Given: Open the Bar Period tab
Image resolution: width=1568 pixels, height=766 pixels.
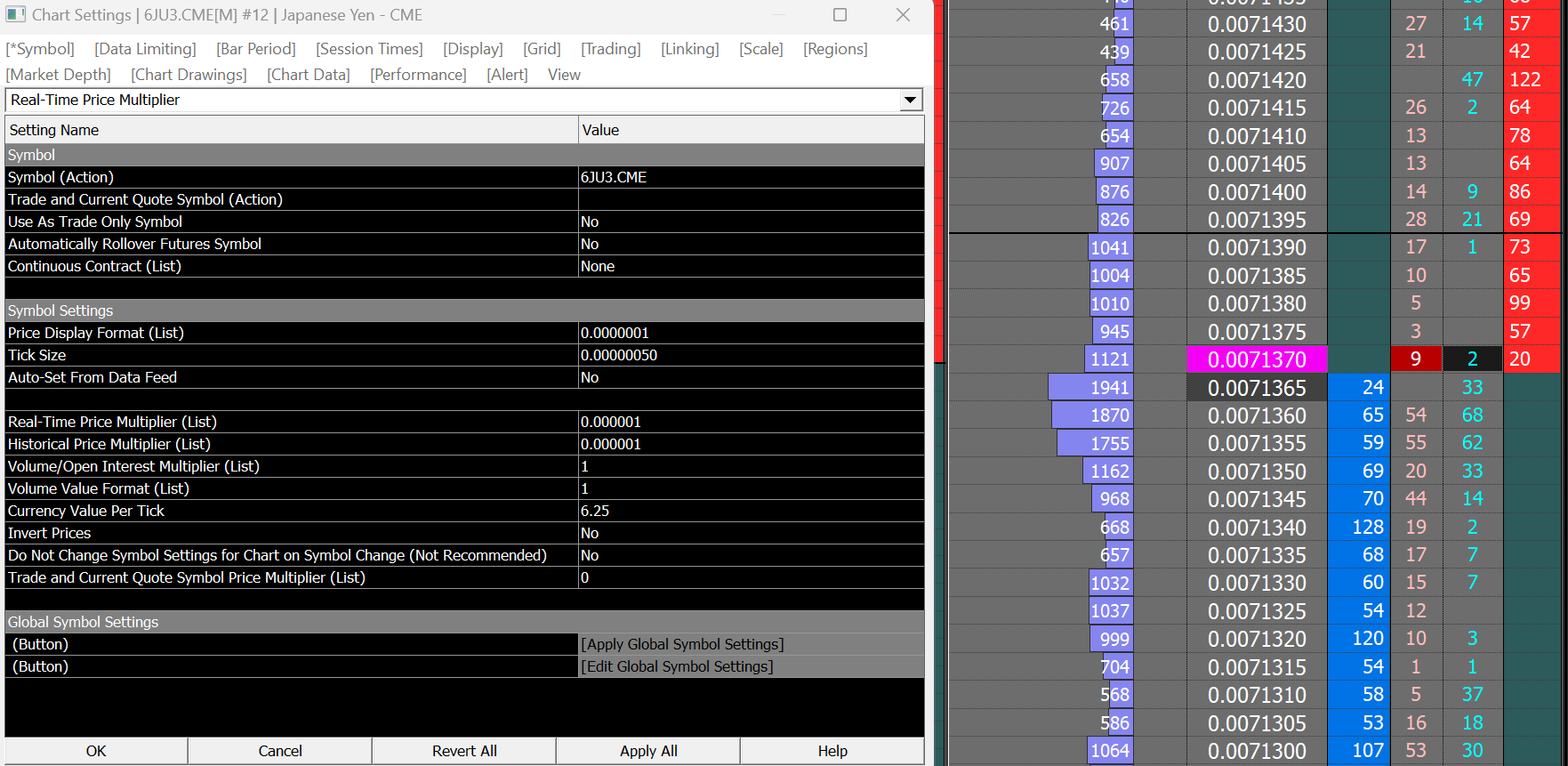Looking at the screenshot, I should 256,49.
